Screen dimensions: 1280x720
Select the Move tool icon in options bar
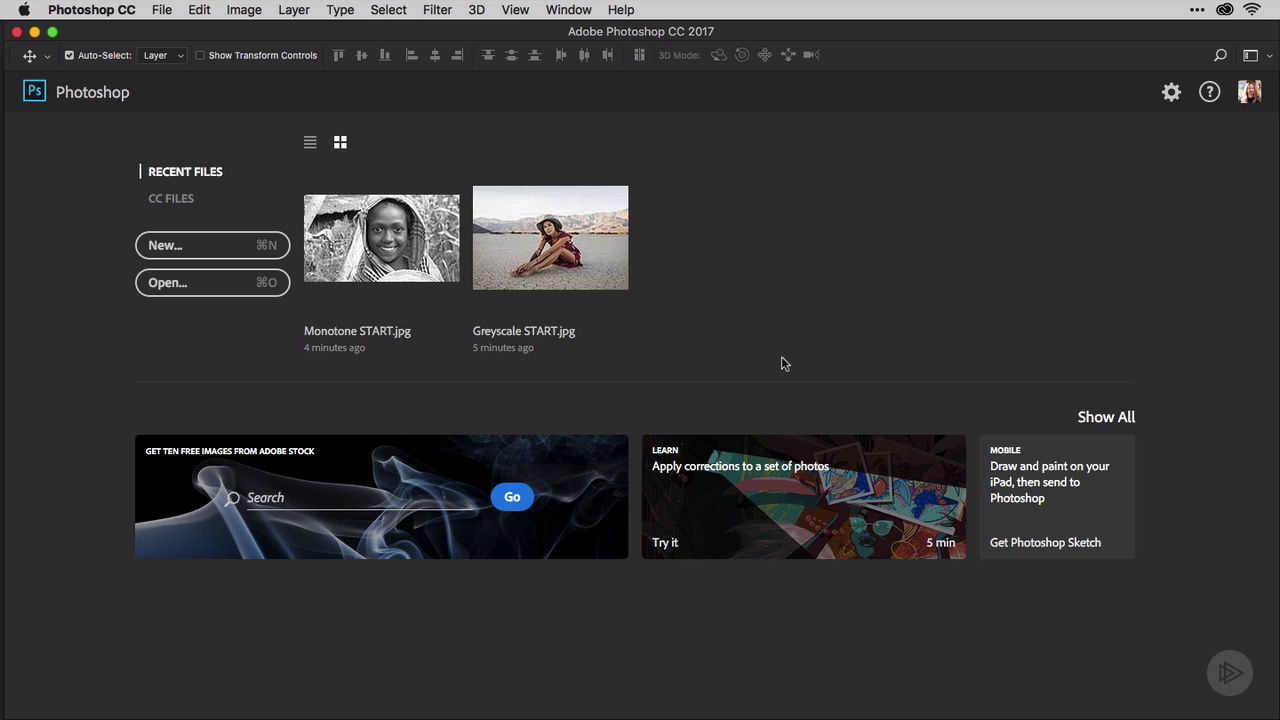coord(29,56)
